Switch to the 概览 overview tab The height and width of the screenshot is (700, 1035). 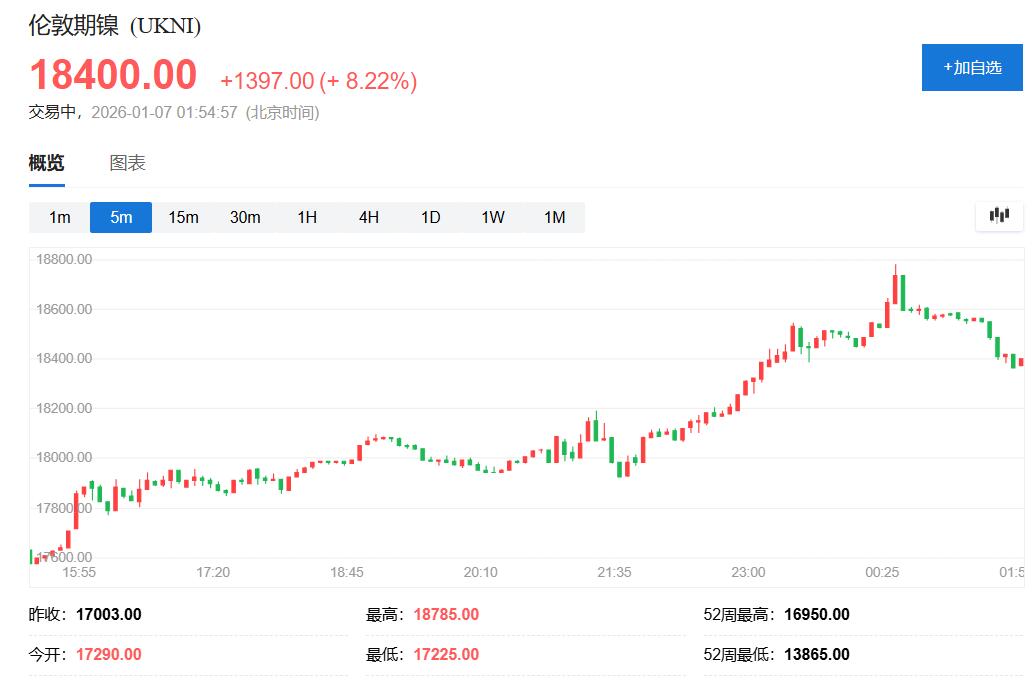click(46, 163)
